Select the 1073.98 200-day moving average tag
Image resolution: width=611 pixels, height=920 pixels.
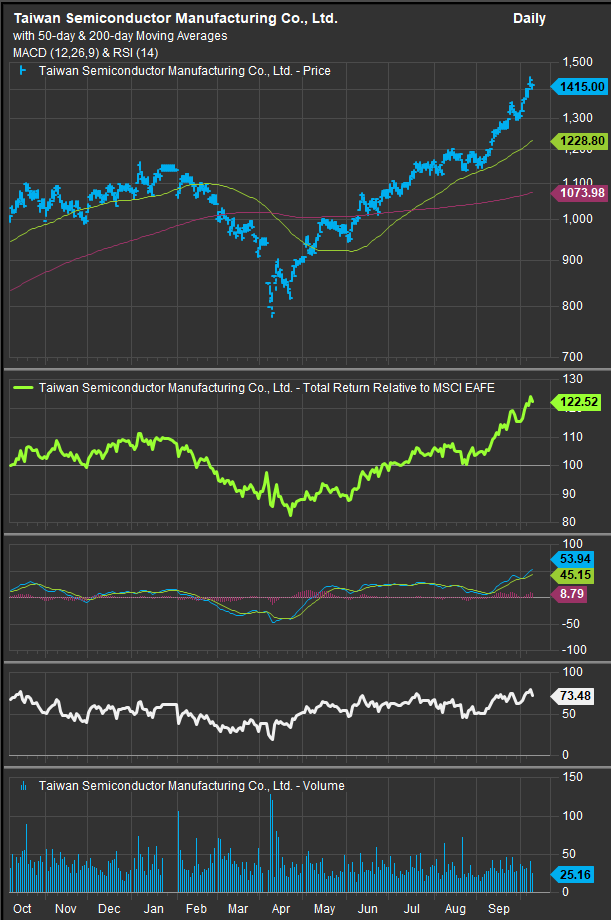coord(580,192)
